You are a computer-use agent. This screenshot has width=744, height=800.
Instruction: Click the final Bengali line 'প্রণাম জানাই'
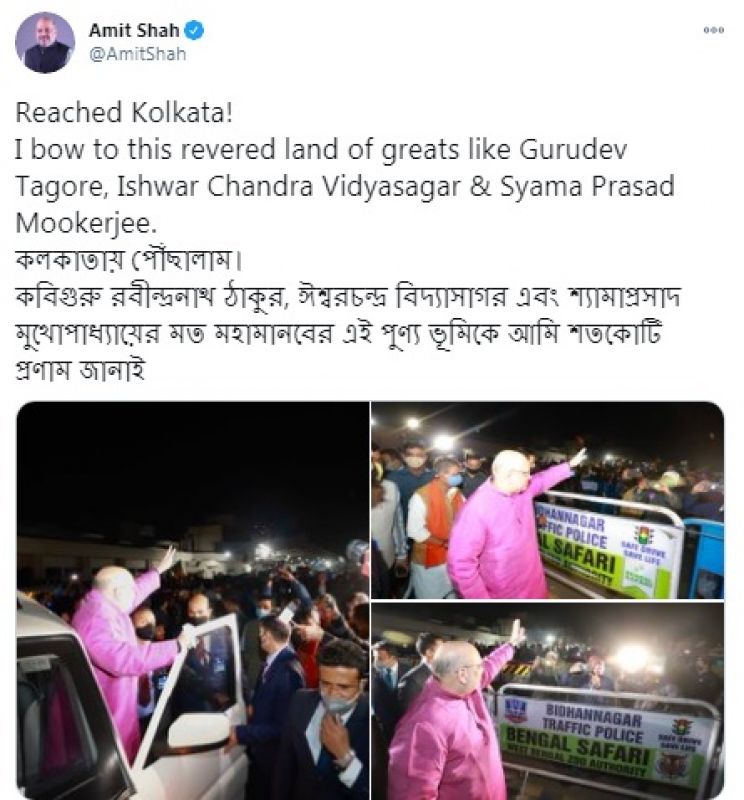point(81,370)
